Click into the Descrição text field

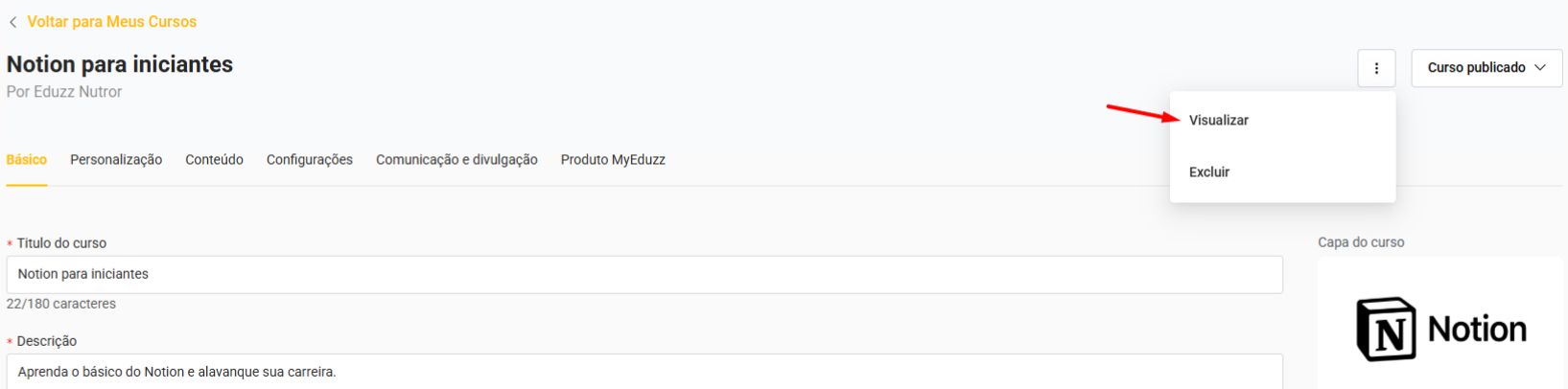tap(644, 372)
